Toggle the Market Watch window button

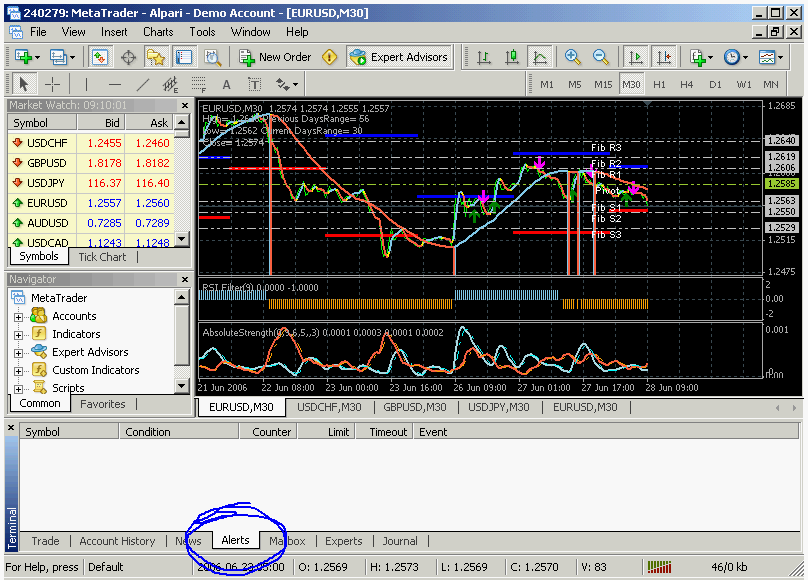point(99,57)
